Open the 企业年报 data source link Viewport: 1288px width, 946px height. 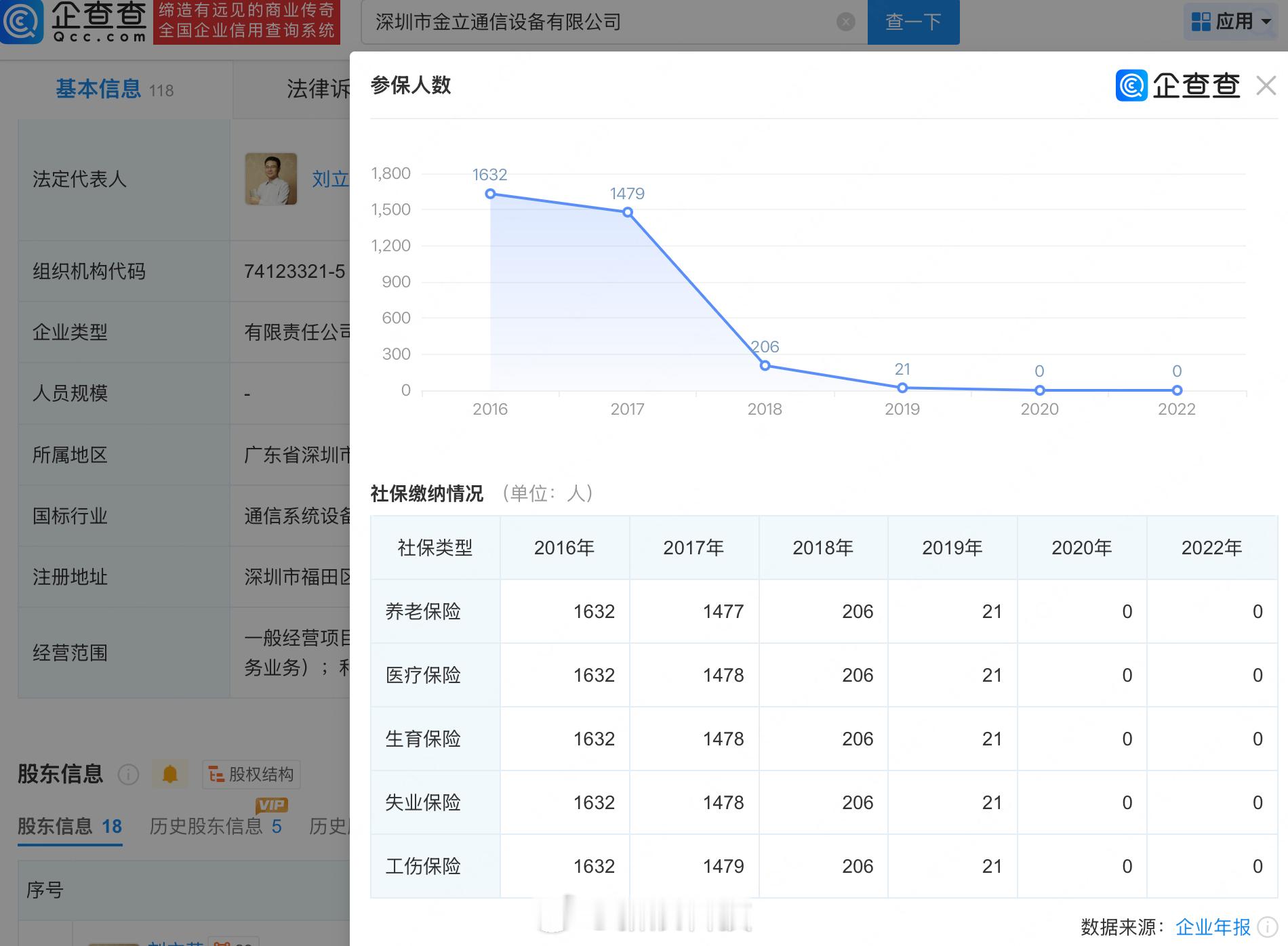tap(1212, 926)
